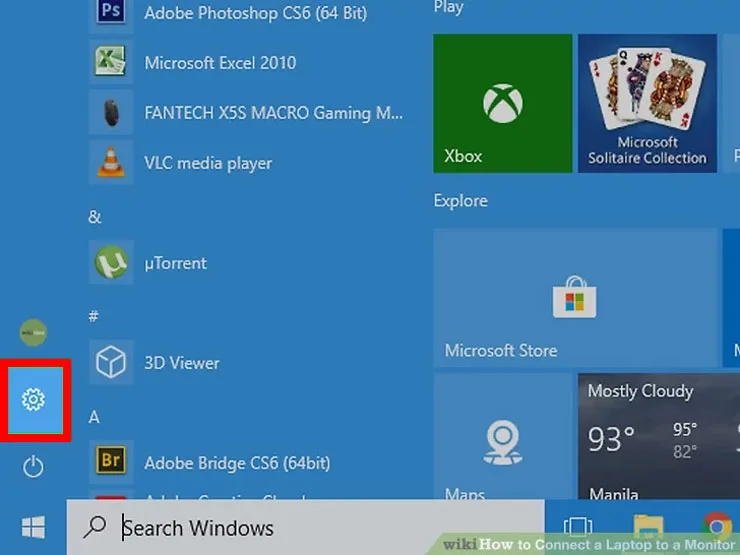
Task: Click in the Search Windows box
Action: (x=305, y=527)
